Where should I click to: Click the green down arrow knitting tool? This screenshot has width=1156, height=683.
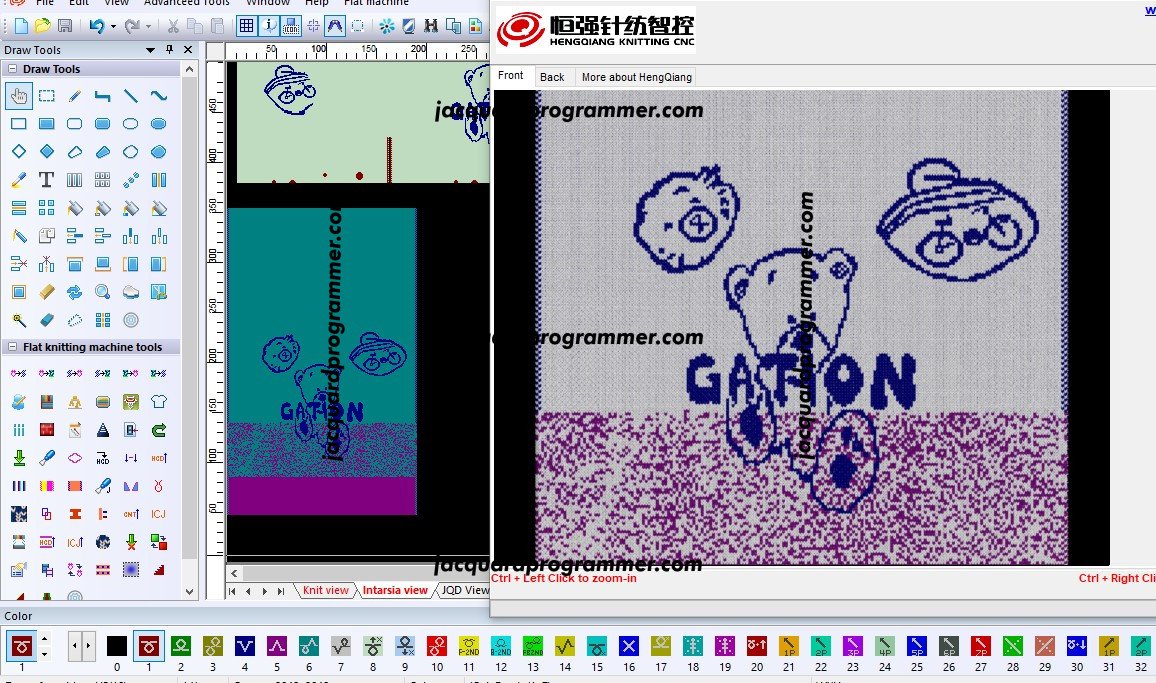point(18,458)
